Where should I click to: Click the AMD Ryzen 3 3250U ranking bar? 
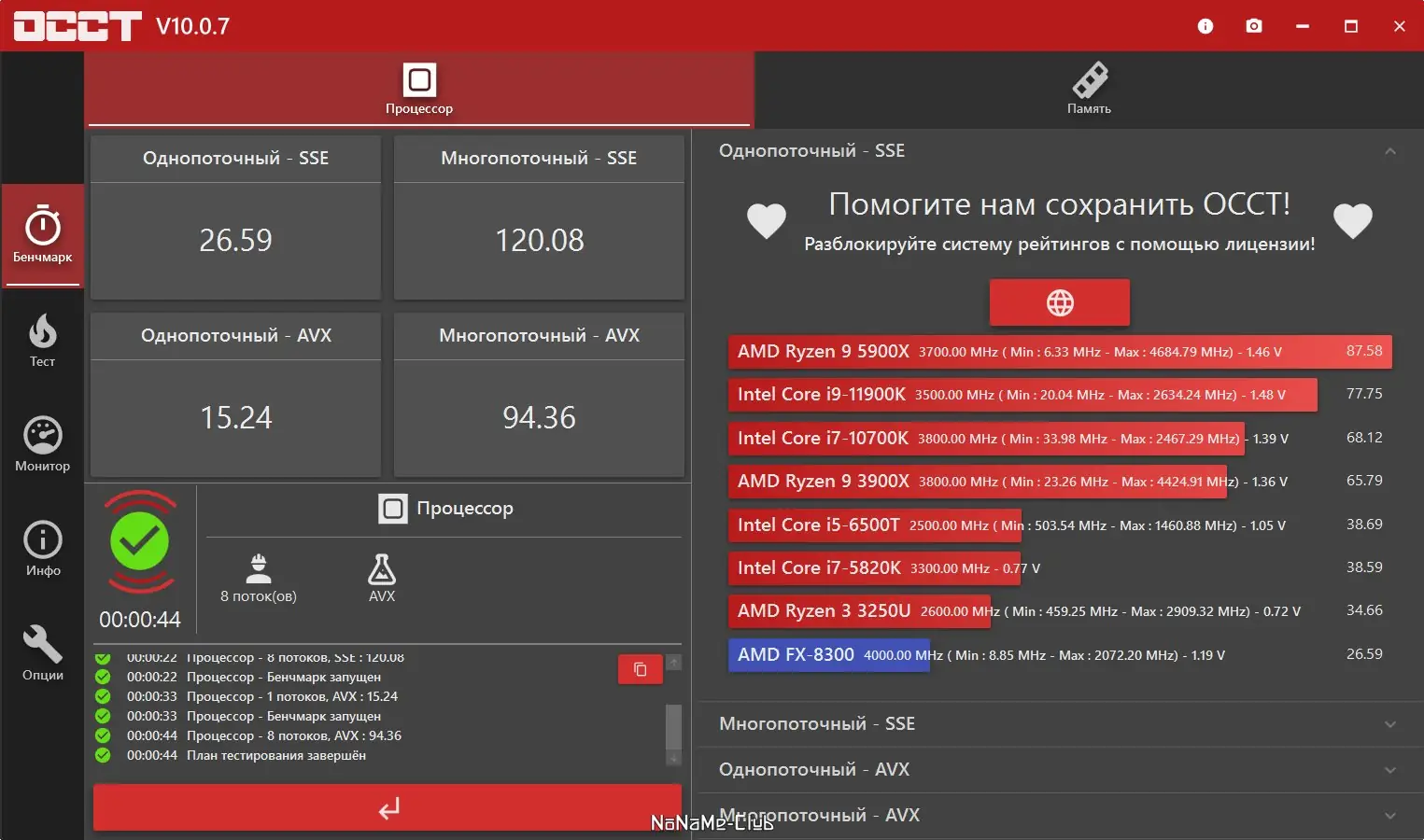[859, 611]
